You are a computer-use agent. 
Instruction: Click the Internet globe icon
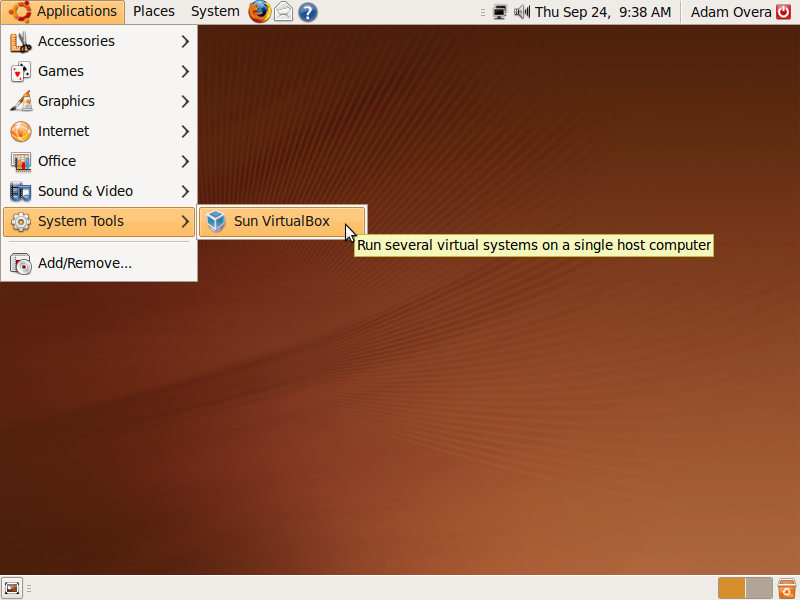click(21, 131)
